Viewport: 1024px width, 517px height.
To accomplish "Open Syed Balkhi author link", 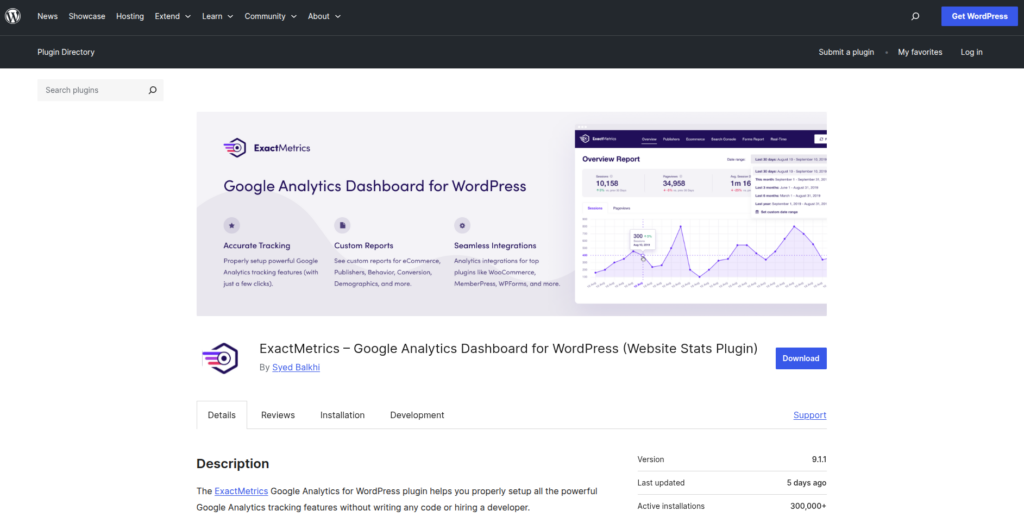I will [x=296, y=368].
